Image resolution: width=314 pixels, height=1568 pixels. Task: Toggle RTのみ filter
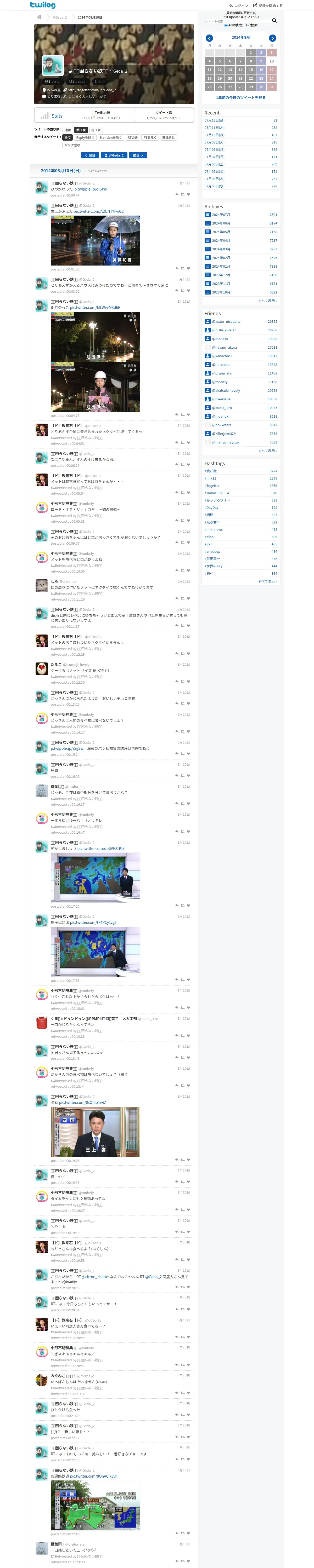click(x=133, y=137)
